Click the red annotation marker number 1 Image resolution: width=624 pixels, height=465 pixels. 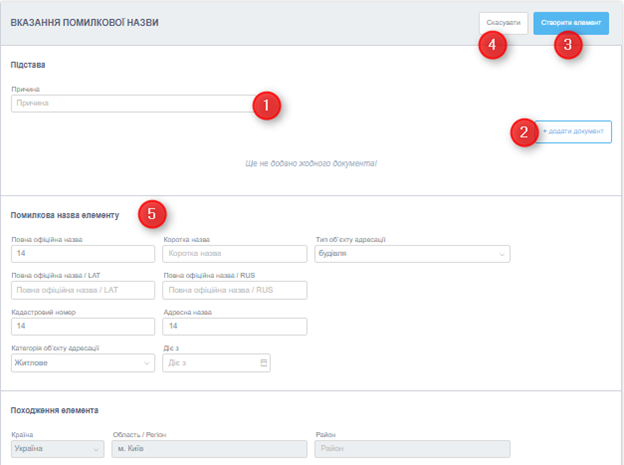tap(265, 104)
